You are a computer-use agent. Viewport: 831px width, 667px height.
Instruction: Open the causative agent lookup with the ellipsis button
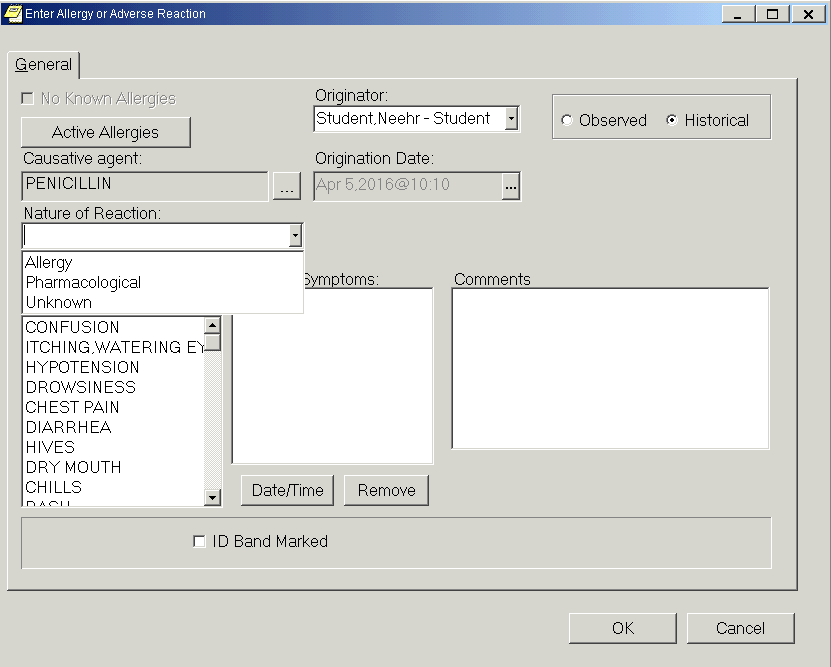pyautogui.click(x=286, y=186)
